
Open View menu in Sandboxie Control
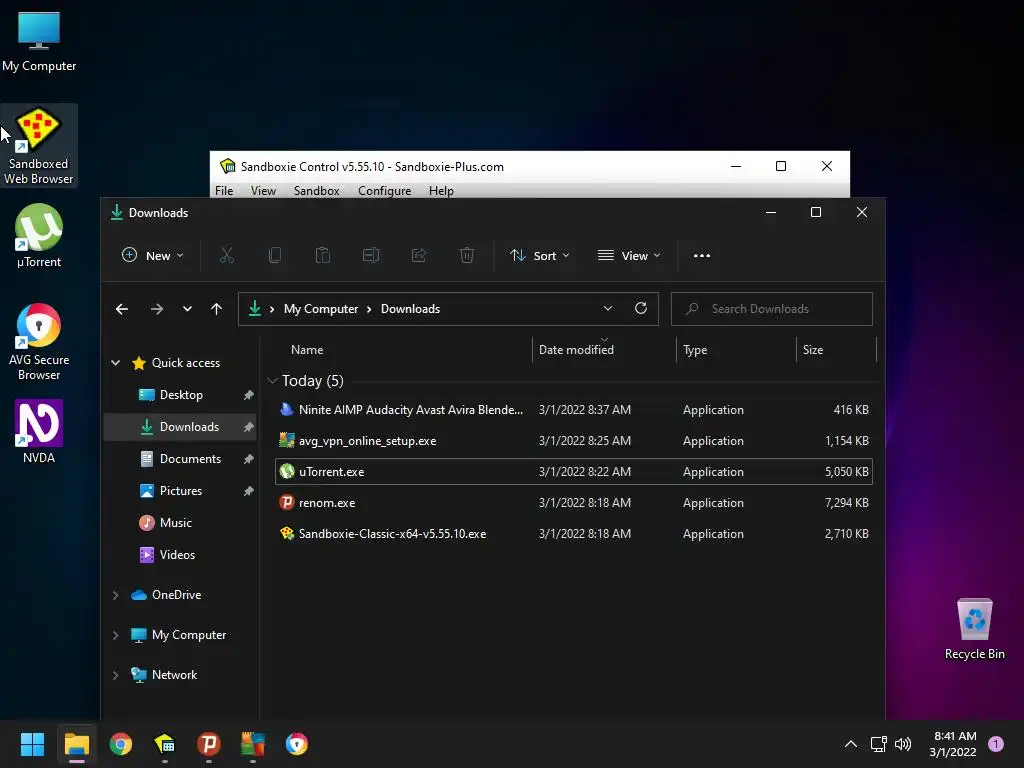[x=263, y=191]
